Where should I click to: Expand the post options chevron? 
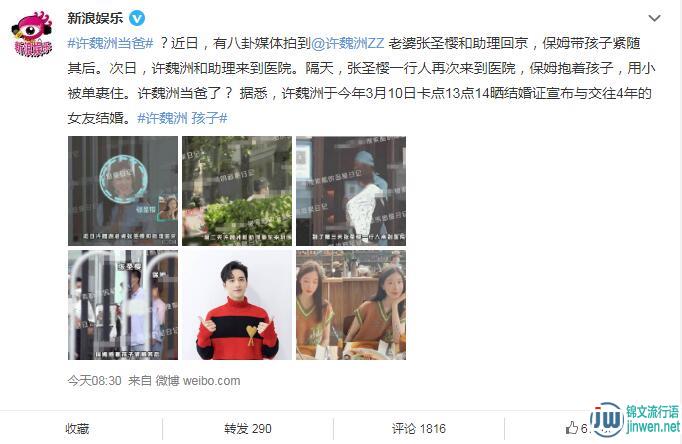654,18
